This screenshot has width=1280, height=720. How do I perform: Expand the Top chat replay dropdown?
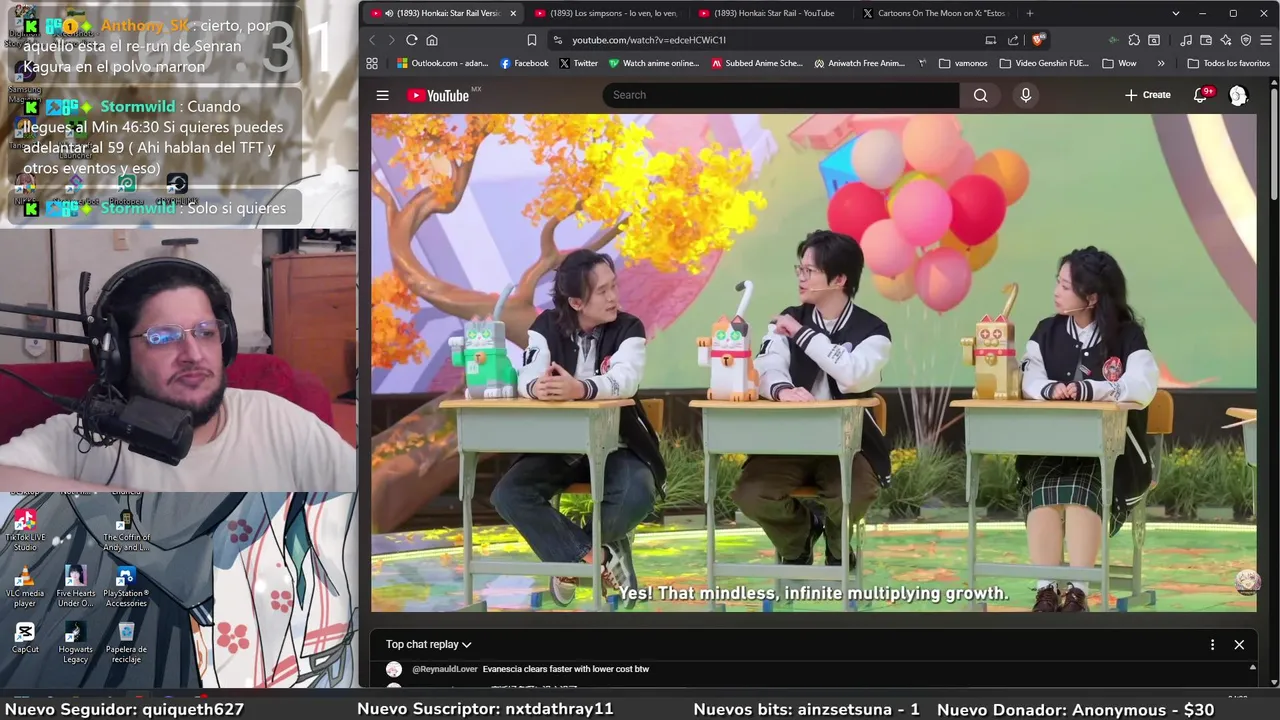coord(428,645)
